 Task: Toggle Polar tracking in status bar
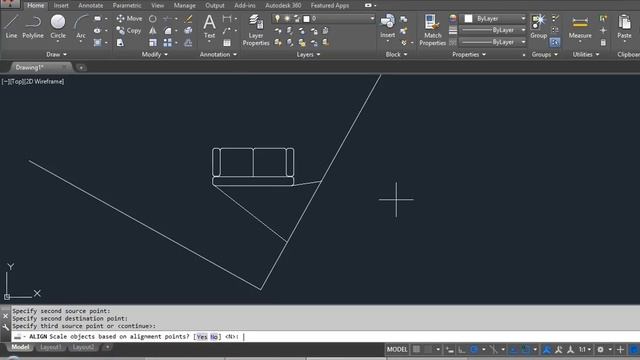(474, 349)
